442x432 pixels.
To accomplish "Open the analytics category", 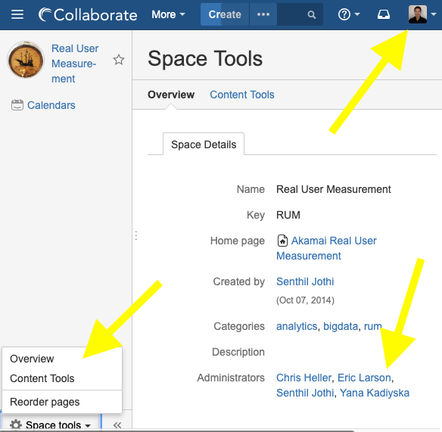I will pos(297,326).
